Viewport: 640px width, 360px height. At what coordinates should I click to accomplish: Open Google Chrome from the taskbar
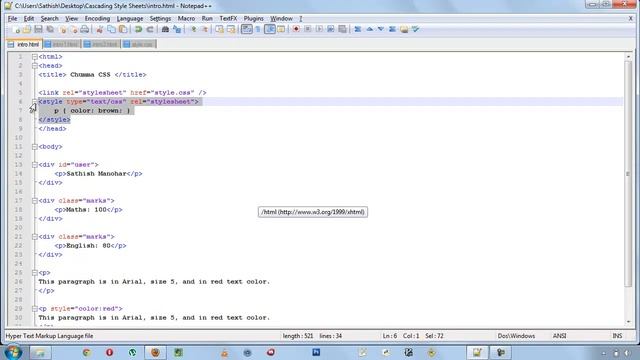pyautogui.click(x=87, y=352)
